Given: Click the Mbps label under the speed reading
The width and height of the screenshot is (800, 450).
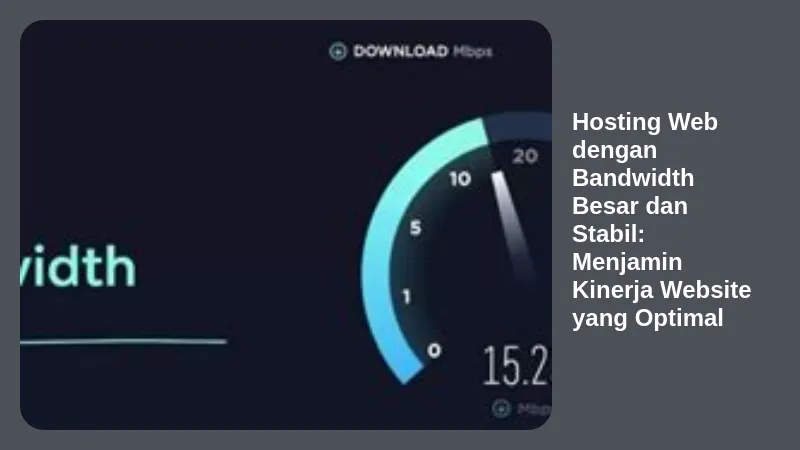Looking at the screenshot, I should (534, 409).
